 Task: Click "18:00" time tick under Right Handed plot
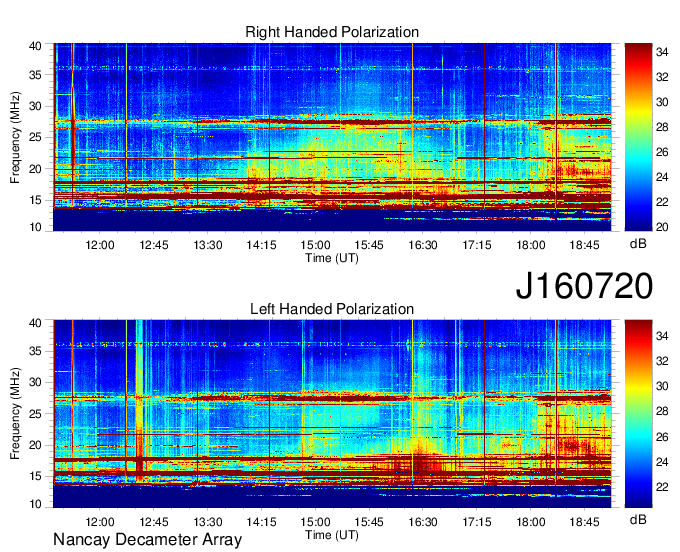(530, 245)
